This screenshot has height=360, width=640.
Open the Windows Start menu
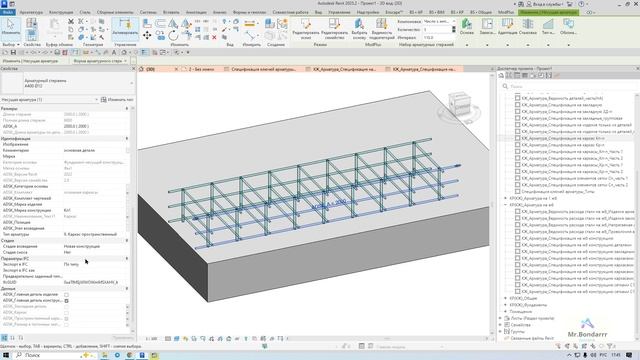coord(6,355)
